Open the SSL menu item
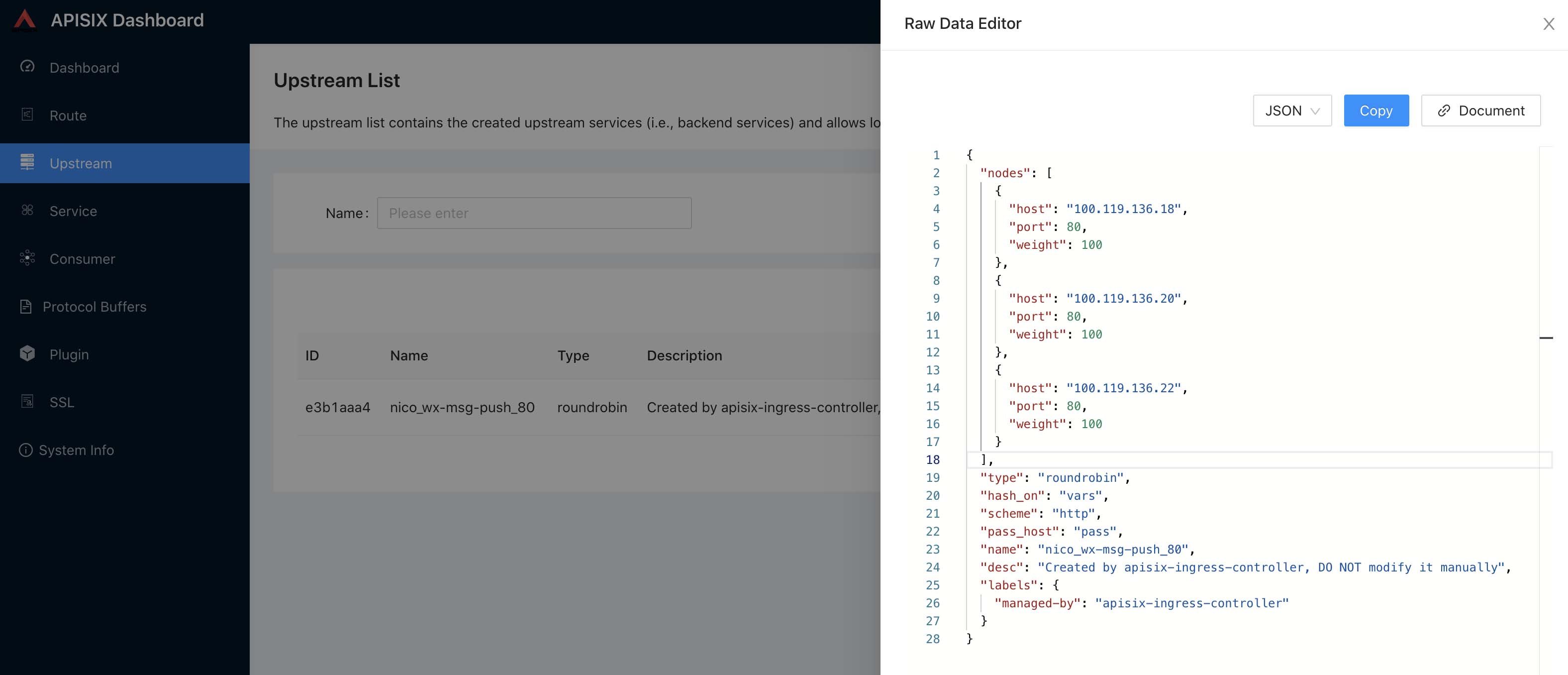The image size is (1568, 675). [125, 402]
